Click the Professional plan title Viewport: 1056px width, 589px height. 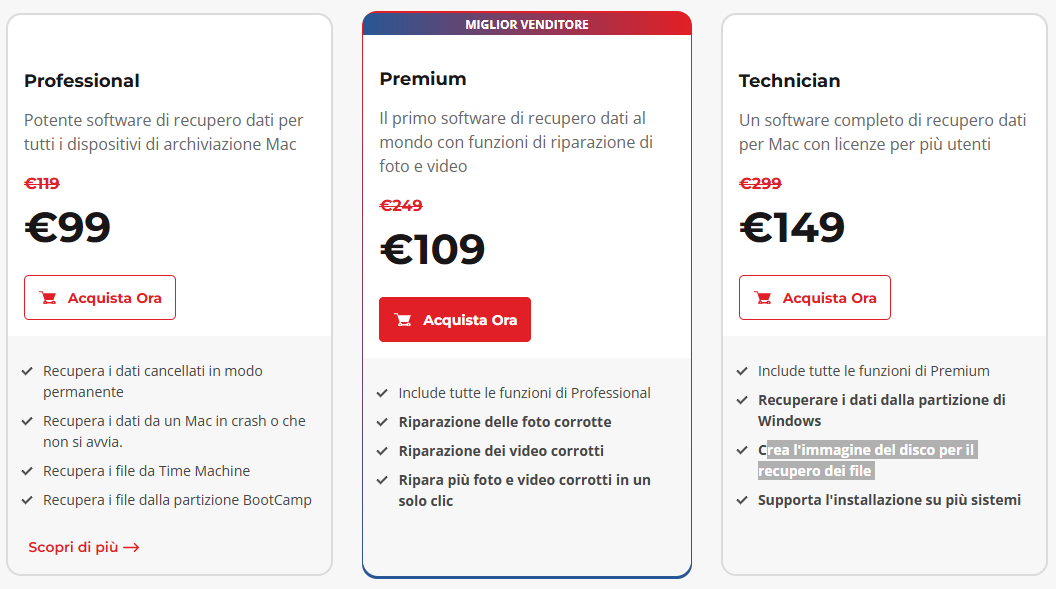pos(82,81)
